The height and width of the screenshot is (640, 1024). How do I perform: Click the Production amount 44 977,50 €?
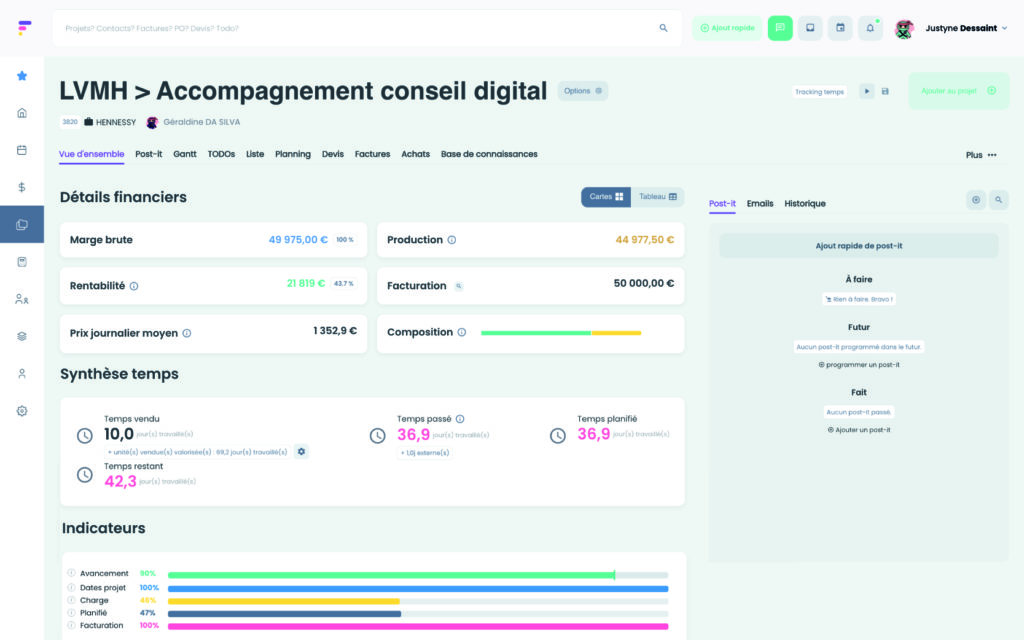(x=645, y=240)
